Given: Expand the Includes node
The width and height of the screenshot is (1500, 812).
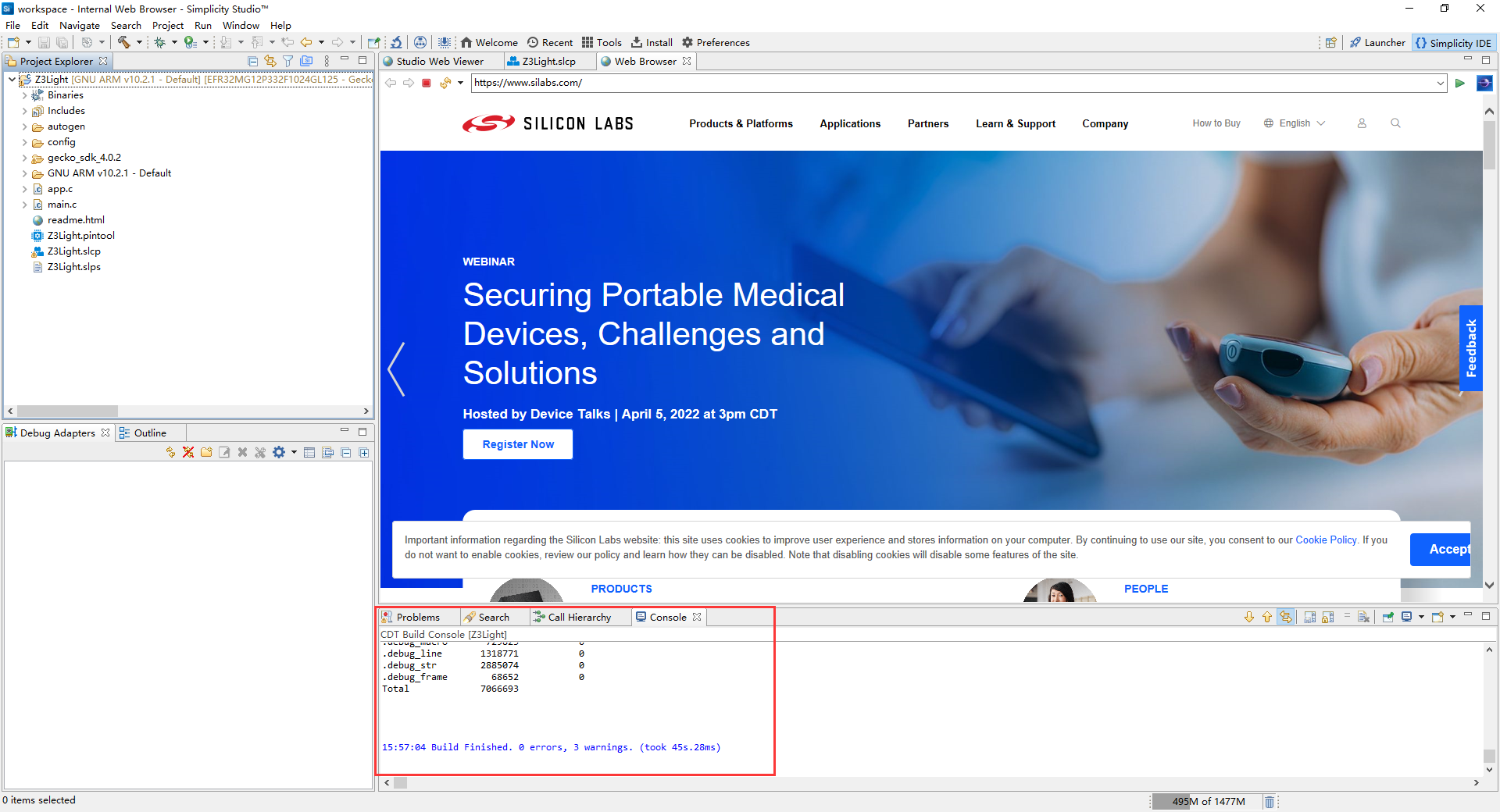Looking at the screenshot, I should [24, 111].
